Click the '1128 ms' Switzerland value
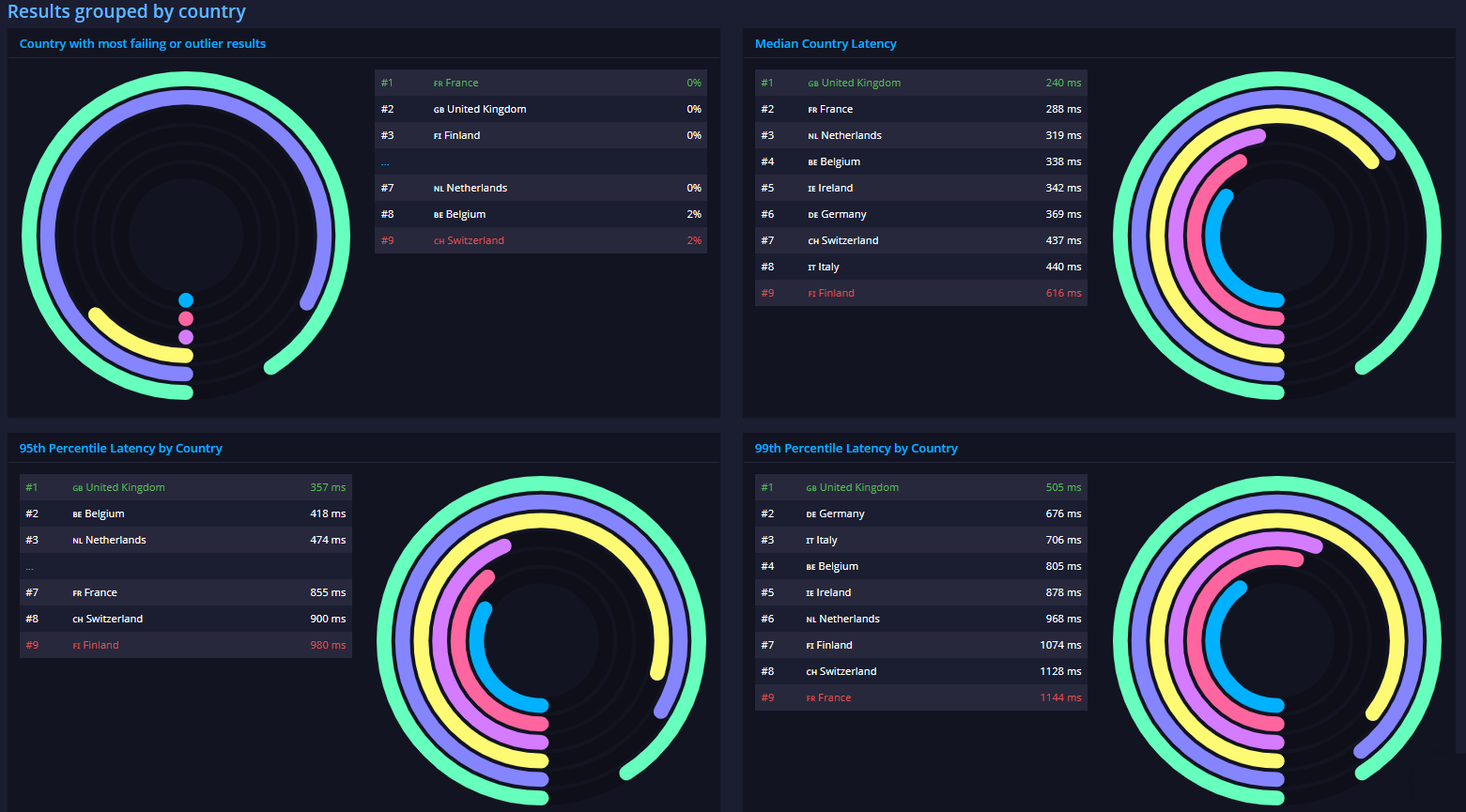This screenshot has height=812, width=1466. point(1060,671)
